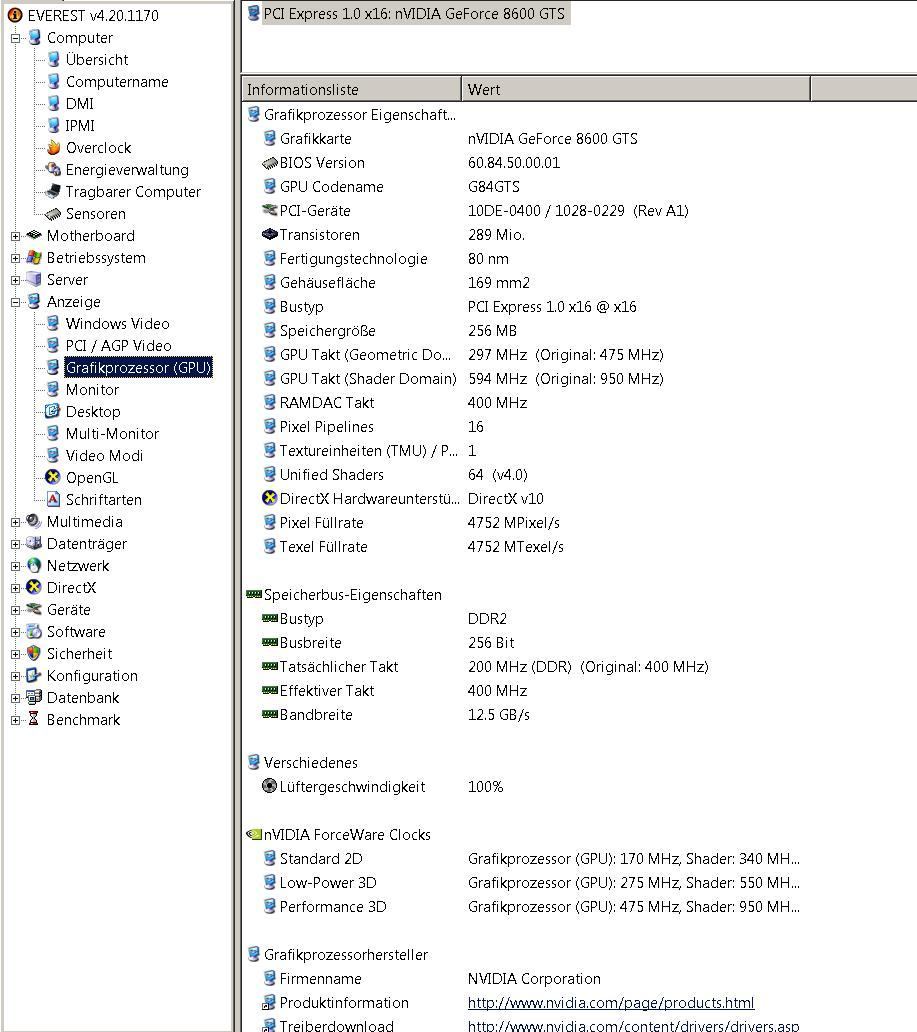917x1032 pixels.
Task: Click the Overclock flame icon
Action: point(53,147)
